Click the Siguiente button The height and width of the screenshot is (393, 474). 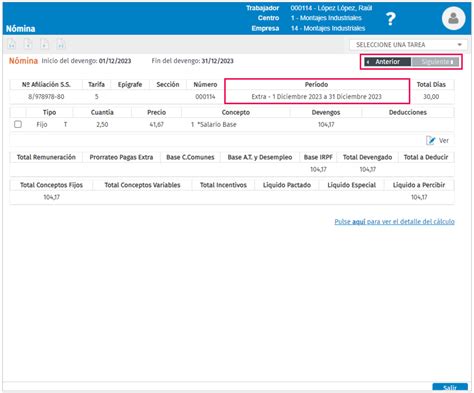pos(435,62)
